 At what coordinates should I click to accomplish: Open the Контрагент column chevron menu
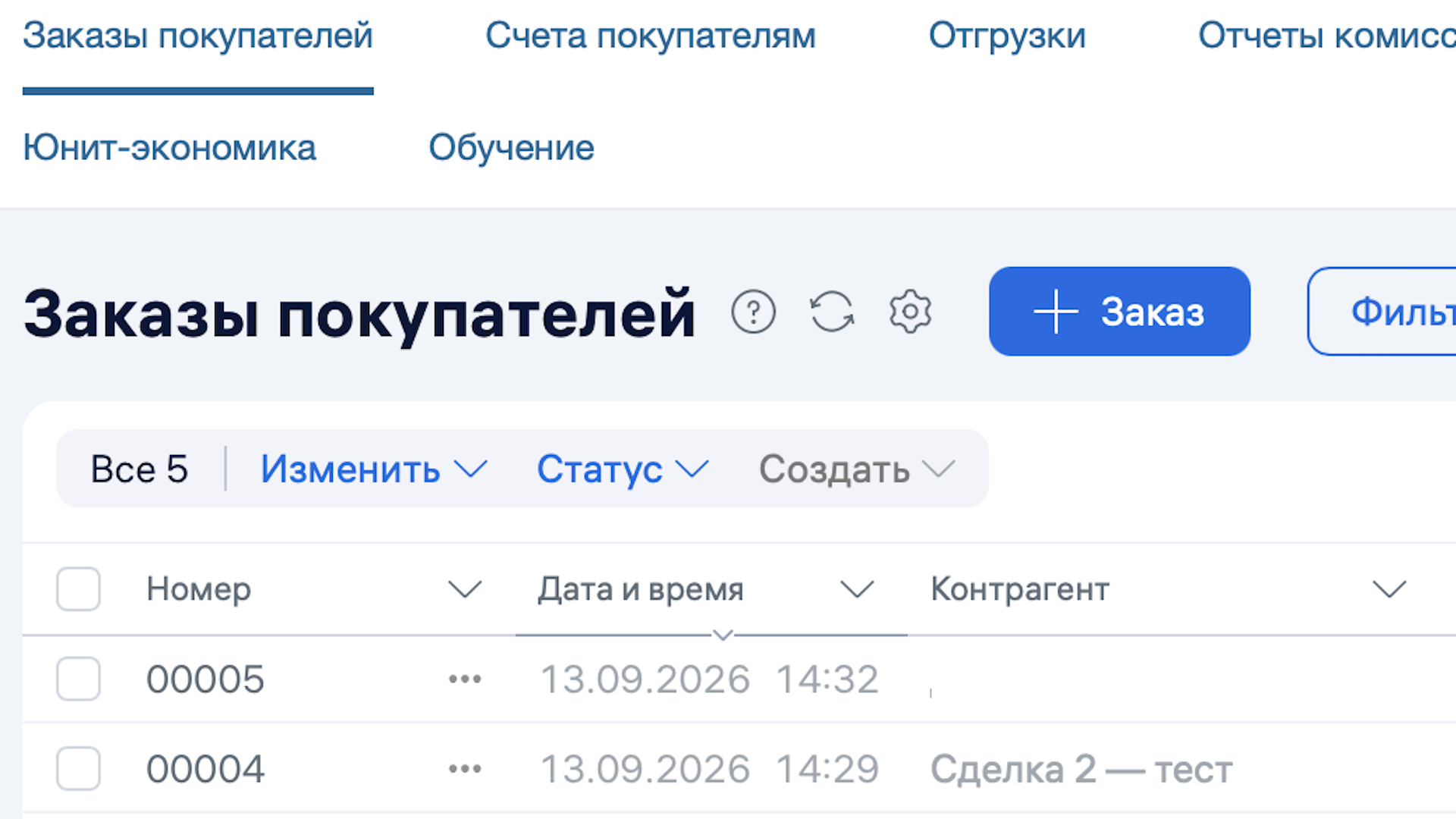pos(1390,589)
